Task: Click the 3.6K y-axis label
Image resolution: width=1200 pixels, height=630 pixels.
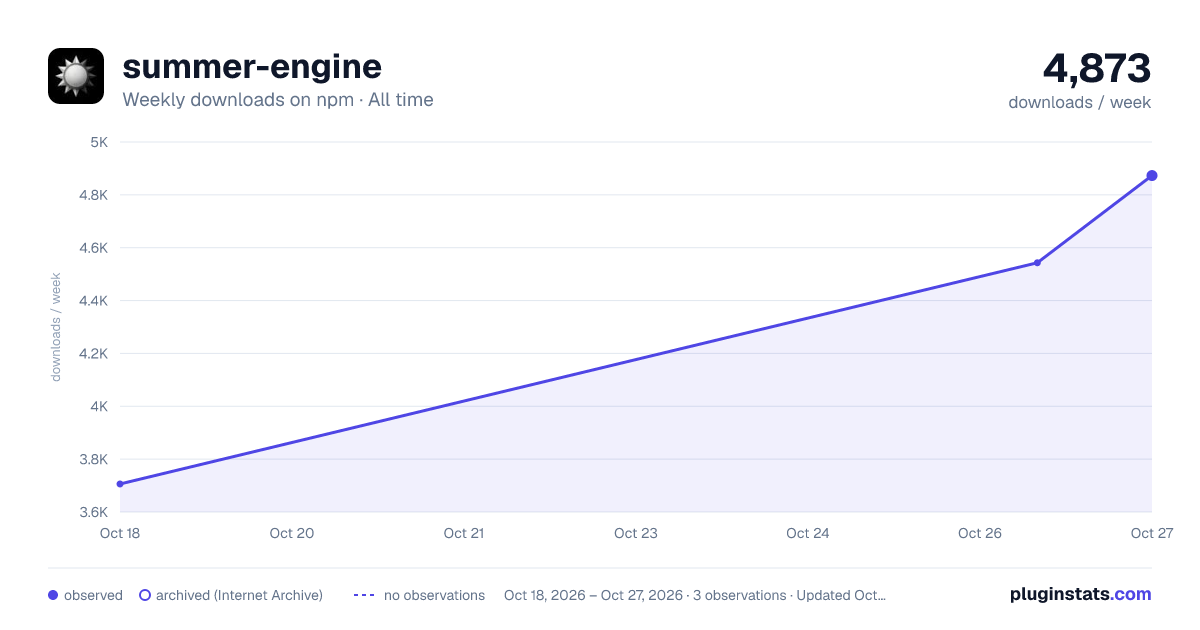Action: tap(92, 513)
